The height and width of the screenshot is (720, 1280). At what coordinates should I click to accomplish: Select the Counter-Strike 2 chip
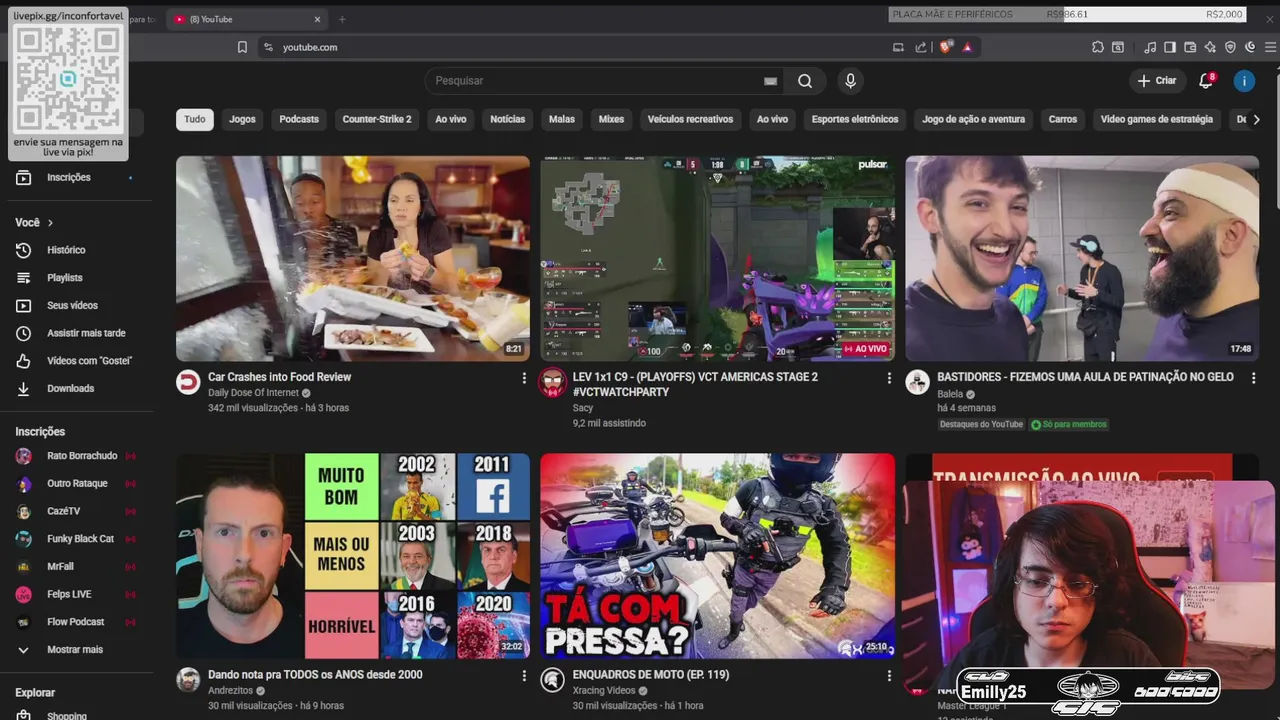(x=377, y=119)
